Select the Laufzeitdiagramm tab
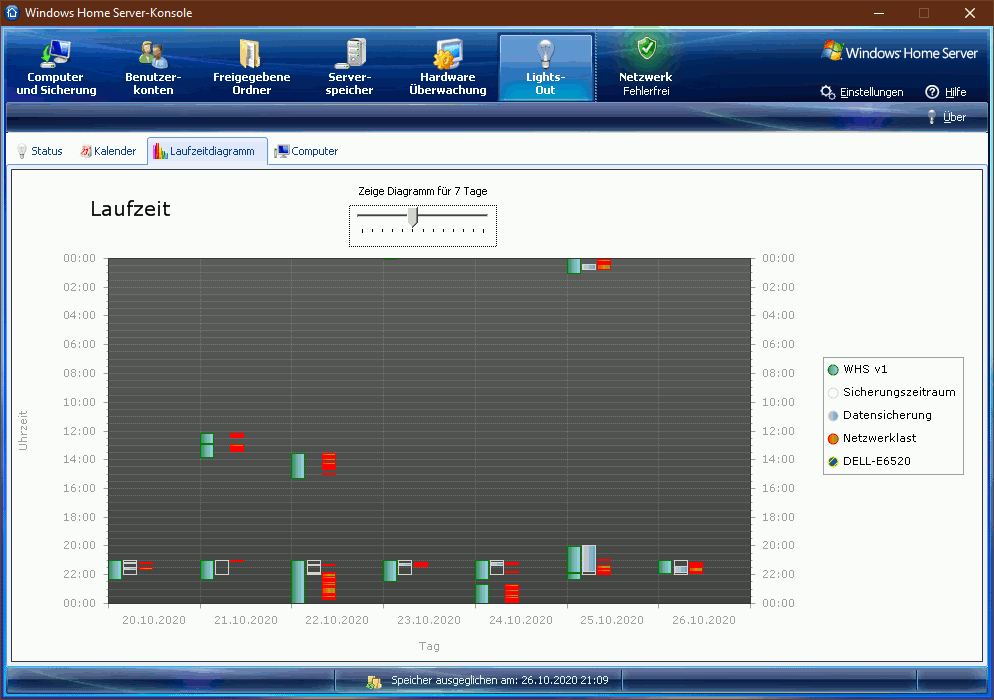 208,151
